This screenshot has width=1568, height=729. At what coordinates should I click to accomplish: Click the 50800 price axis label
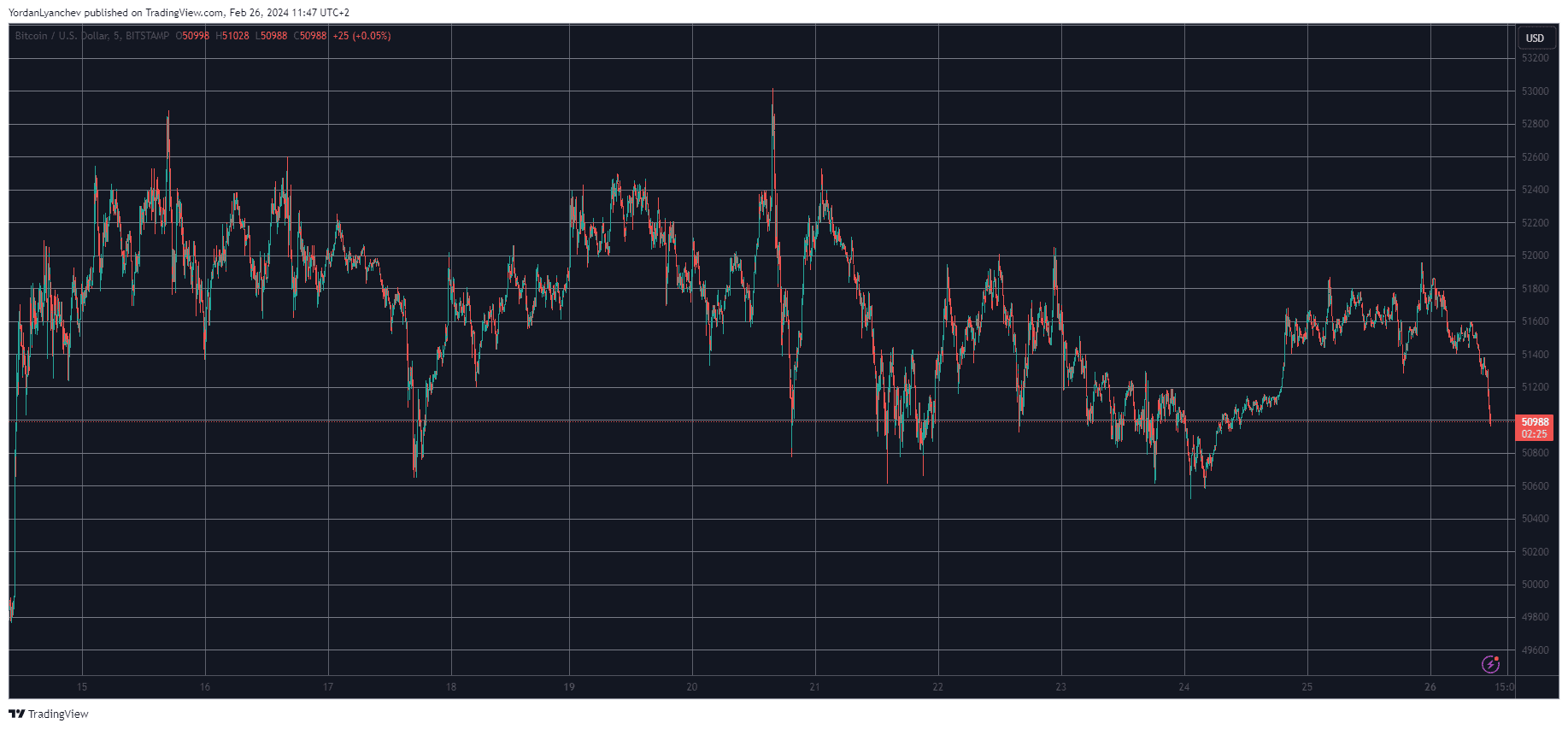(x=1535, y=453)
